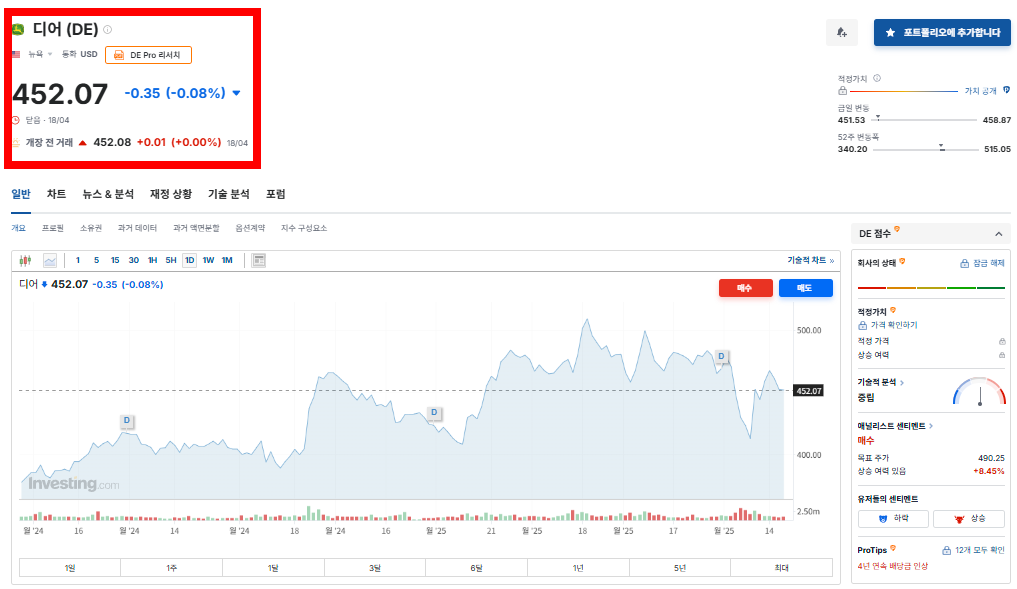Set chart interval to 1M

point(227,260)
